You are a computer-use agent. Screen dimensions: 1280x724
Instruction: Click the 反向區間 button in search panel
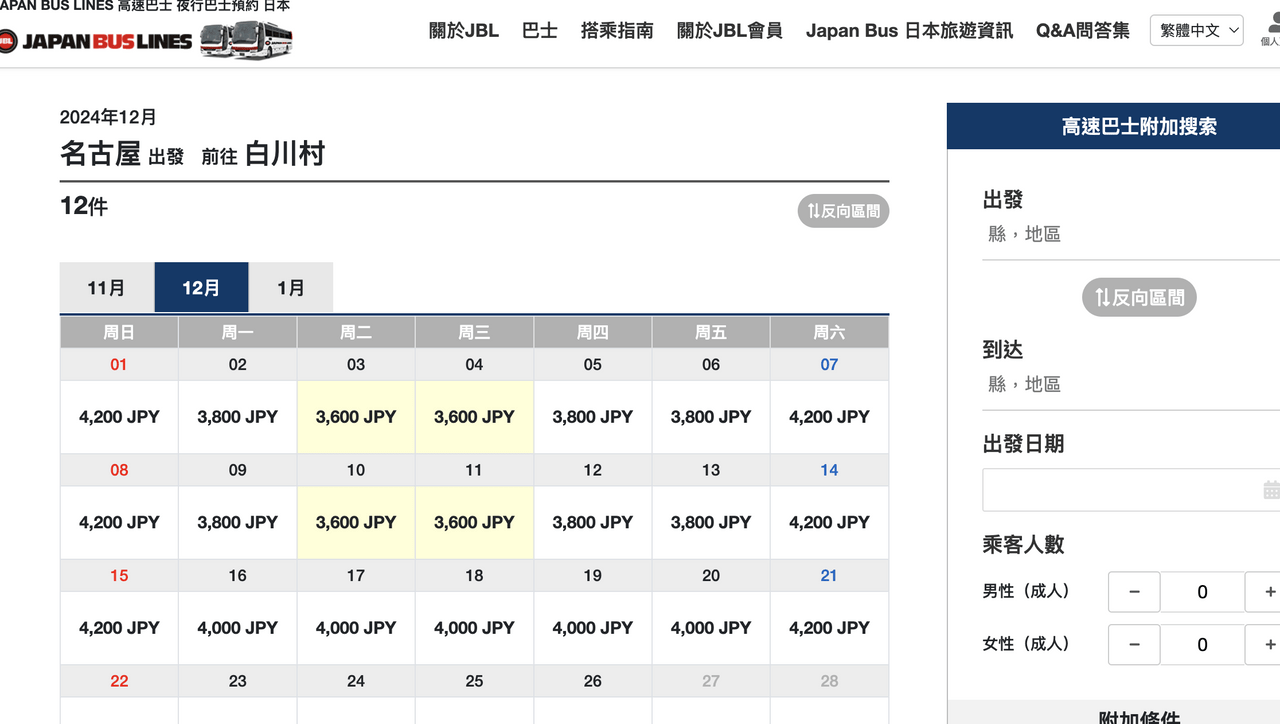(1139, 297)
